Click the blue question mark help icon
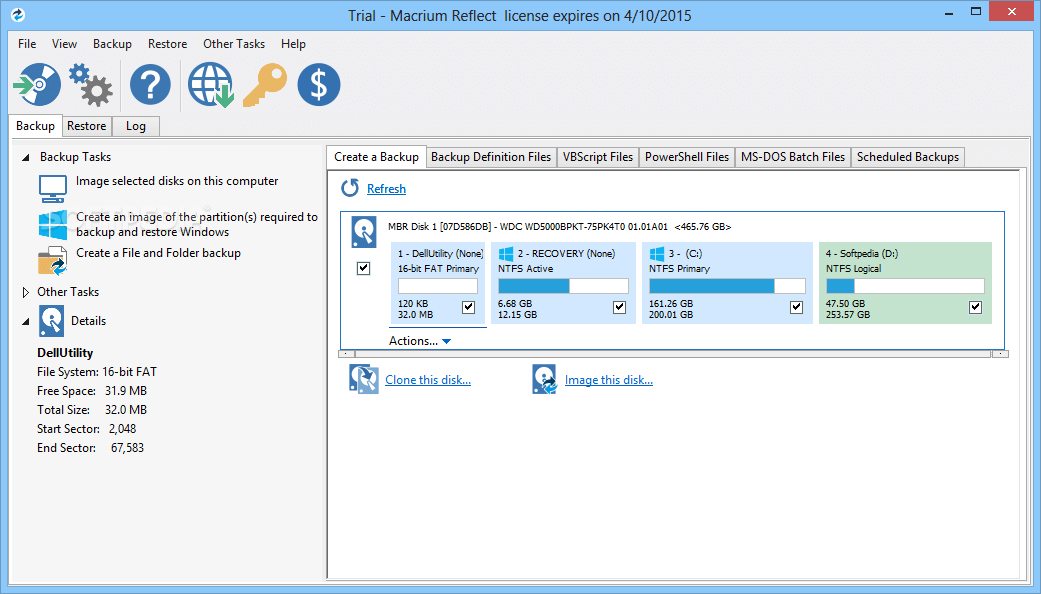Image resolution: width=1041 pixels, height=594 pixels. click(150, 85)
